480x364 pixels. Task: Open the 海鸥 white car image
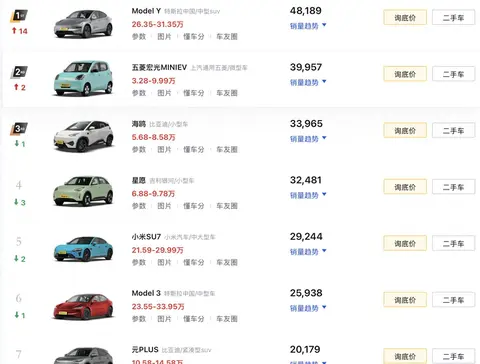pos(83,136)
